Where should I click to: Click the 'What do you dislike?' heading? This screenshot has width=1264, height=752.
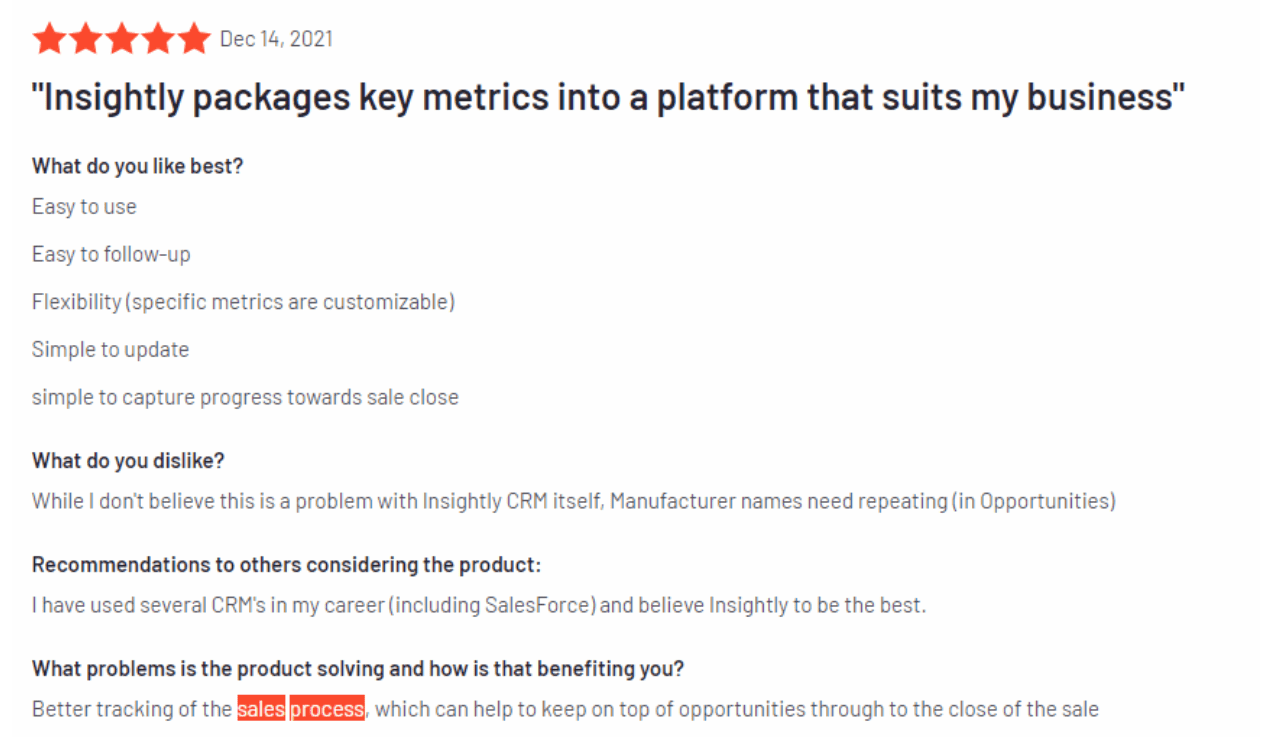pyautogui.click(x=128, y=460)
